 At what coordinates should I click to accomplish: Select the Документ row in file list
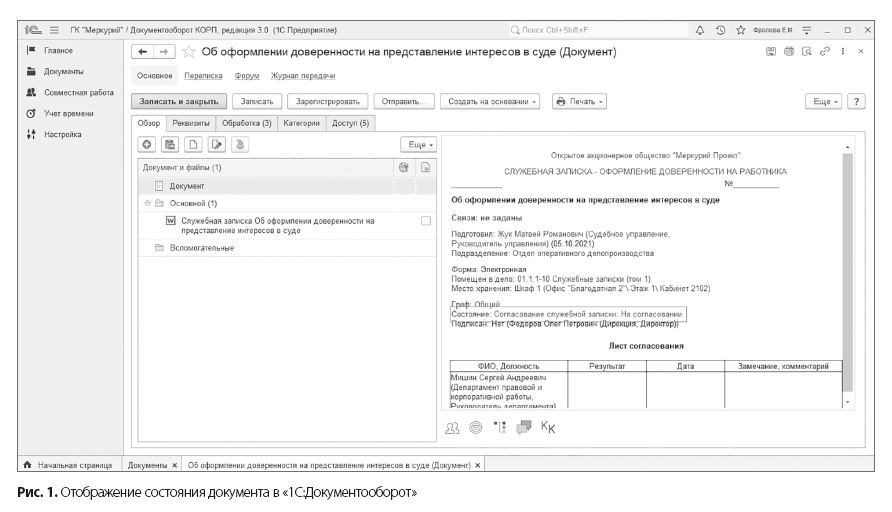click(287, 186)
